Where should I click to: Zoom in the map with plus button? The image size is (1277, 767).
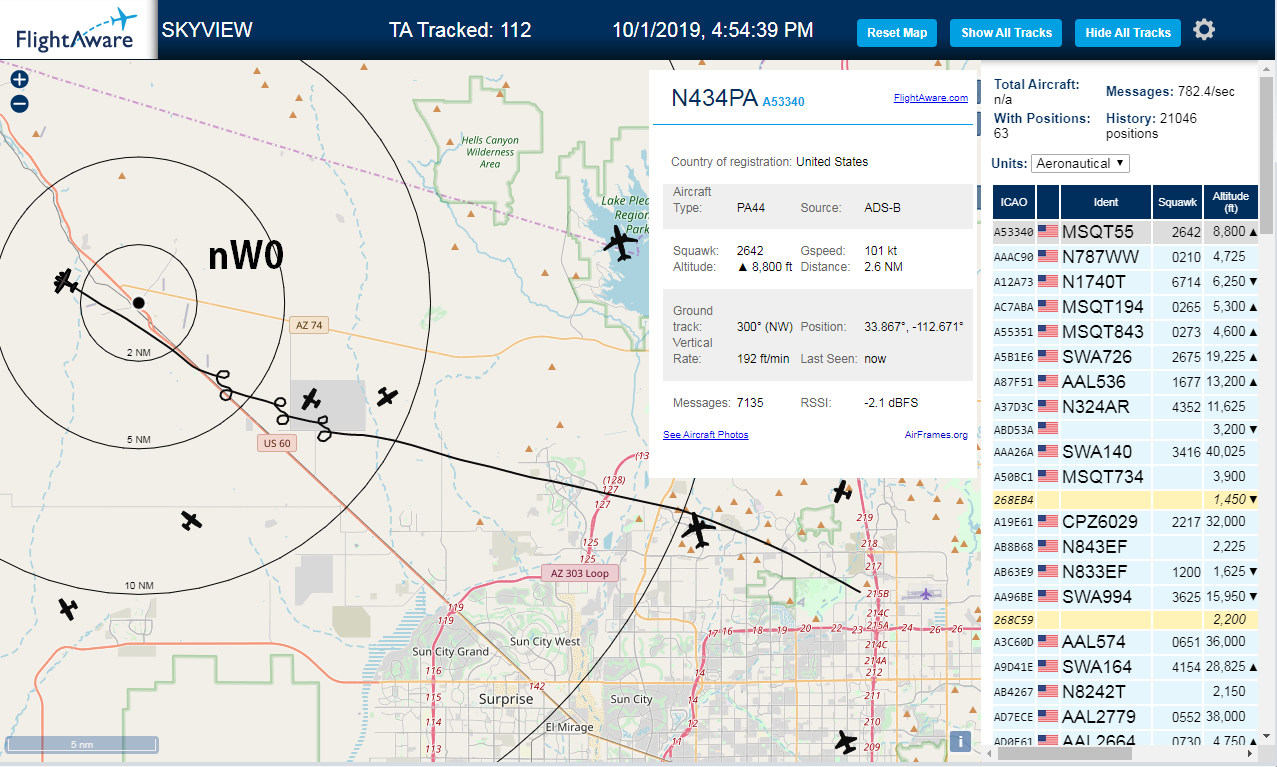coord(19,79)
